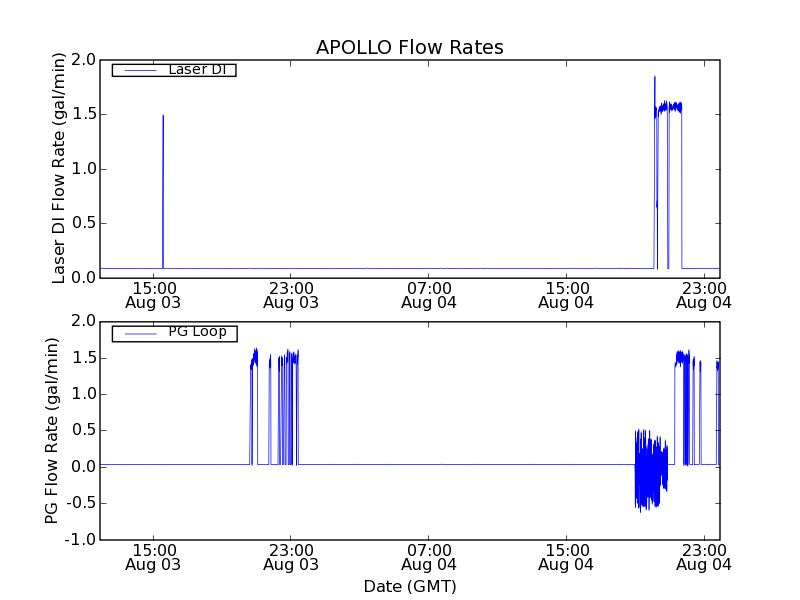This screenshot has width=800, height=600.
Task: Click the 1.5 tick on PG Flow Rate y-axis
Action: pyautogui.click(x=84, y=358)
